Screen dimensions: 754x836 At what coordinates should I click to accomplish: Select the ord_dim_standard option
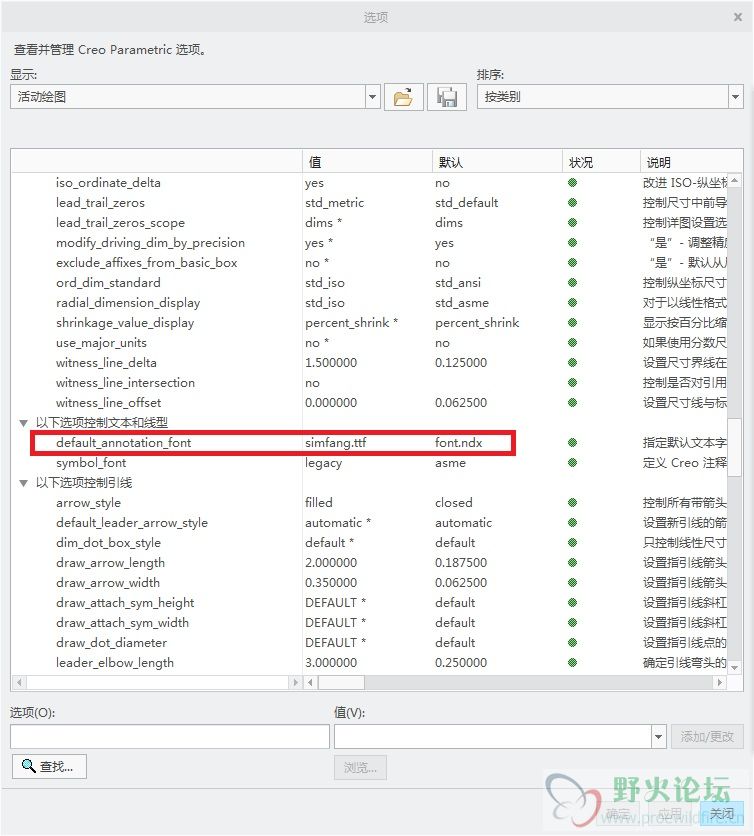108,283
